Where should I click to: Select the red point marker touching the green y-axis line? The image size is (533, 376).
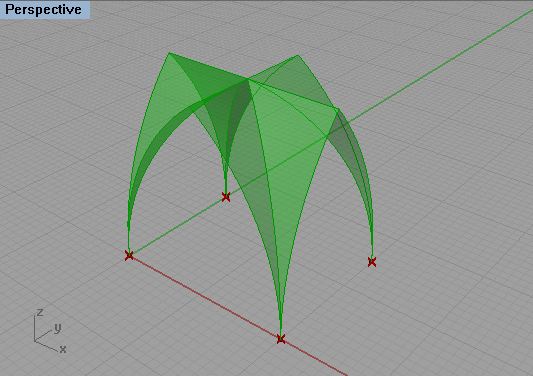pos(226,197)
